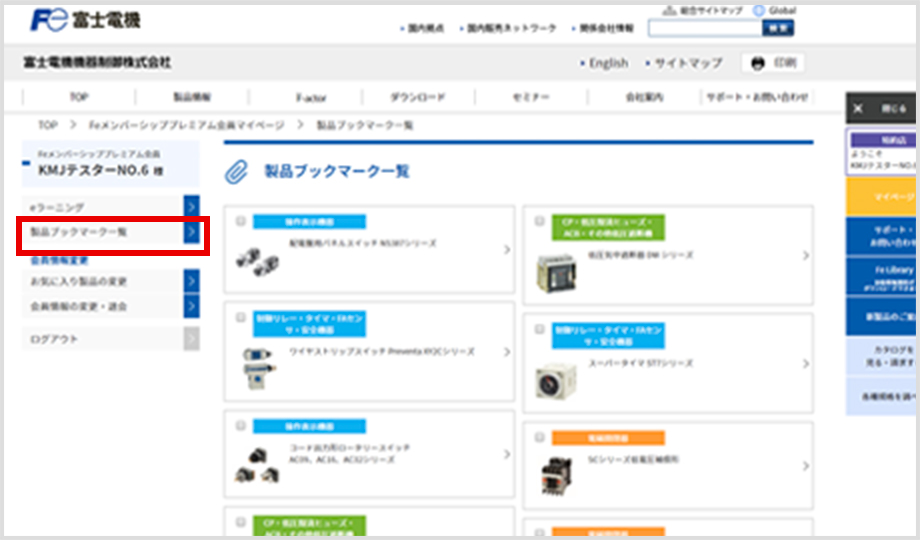The height and width of the screenshot is (540, 920).
Task: Click chevron on Preventa wire trip switch card
Action: [507, 352]
